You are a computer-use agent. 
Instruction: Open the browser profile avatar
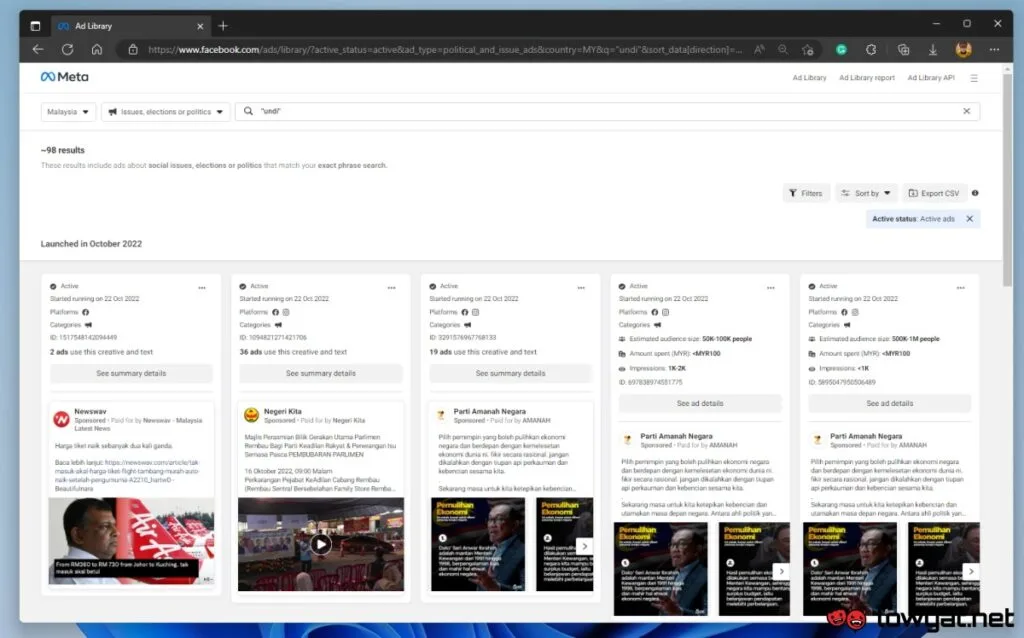[x=963, y=50]
